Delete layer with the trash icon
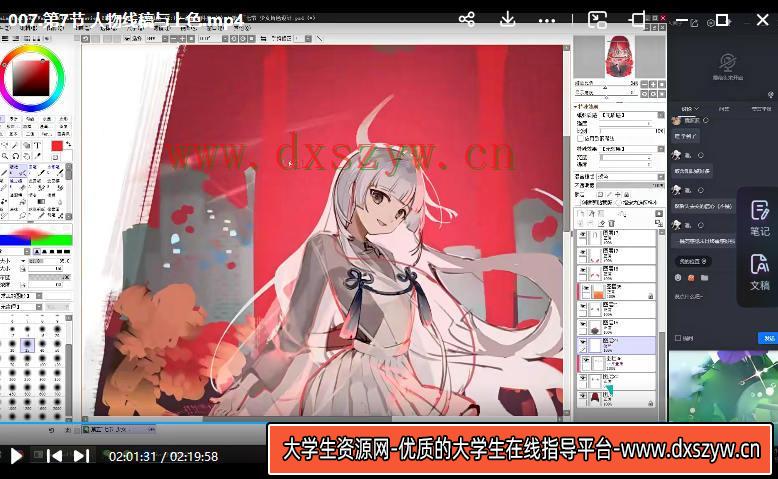The width and height of the screenshot is (778, 479). point(611,223)
